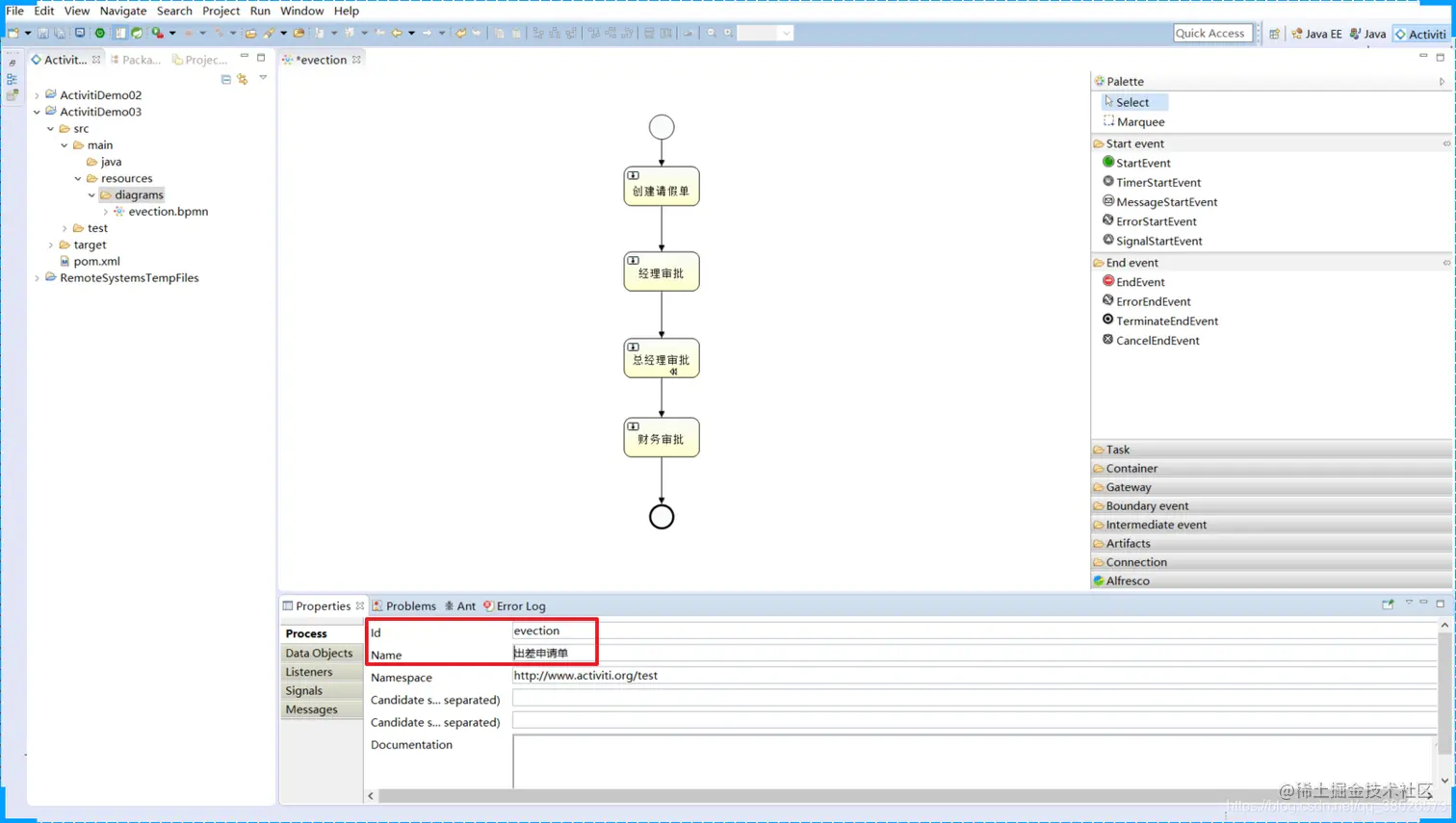
Task: Switch to the Java EE perspective
Action: 1316,34
